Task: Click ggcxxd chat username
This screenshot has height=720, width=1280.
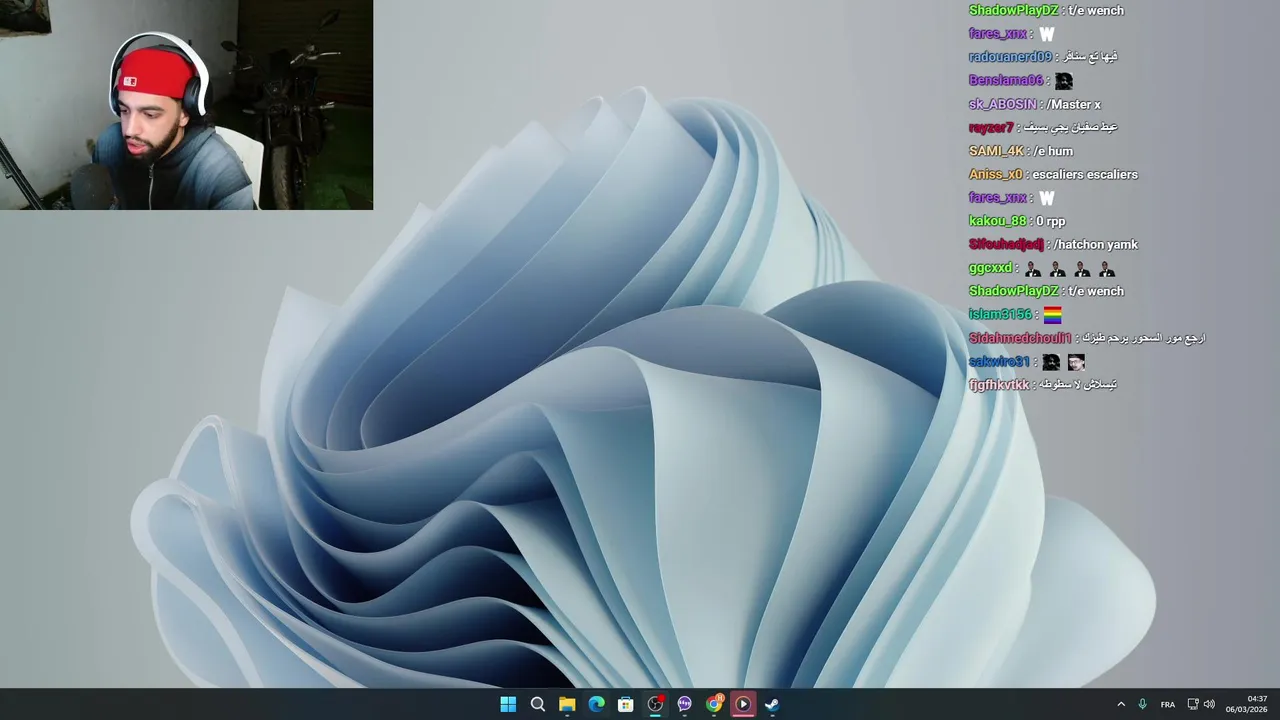Action: pos(990,268)
